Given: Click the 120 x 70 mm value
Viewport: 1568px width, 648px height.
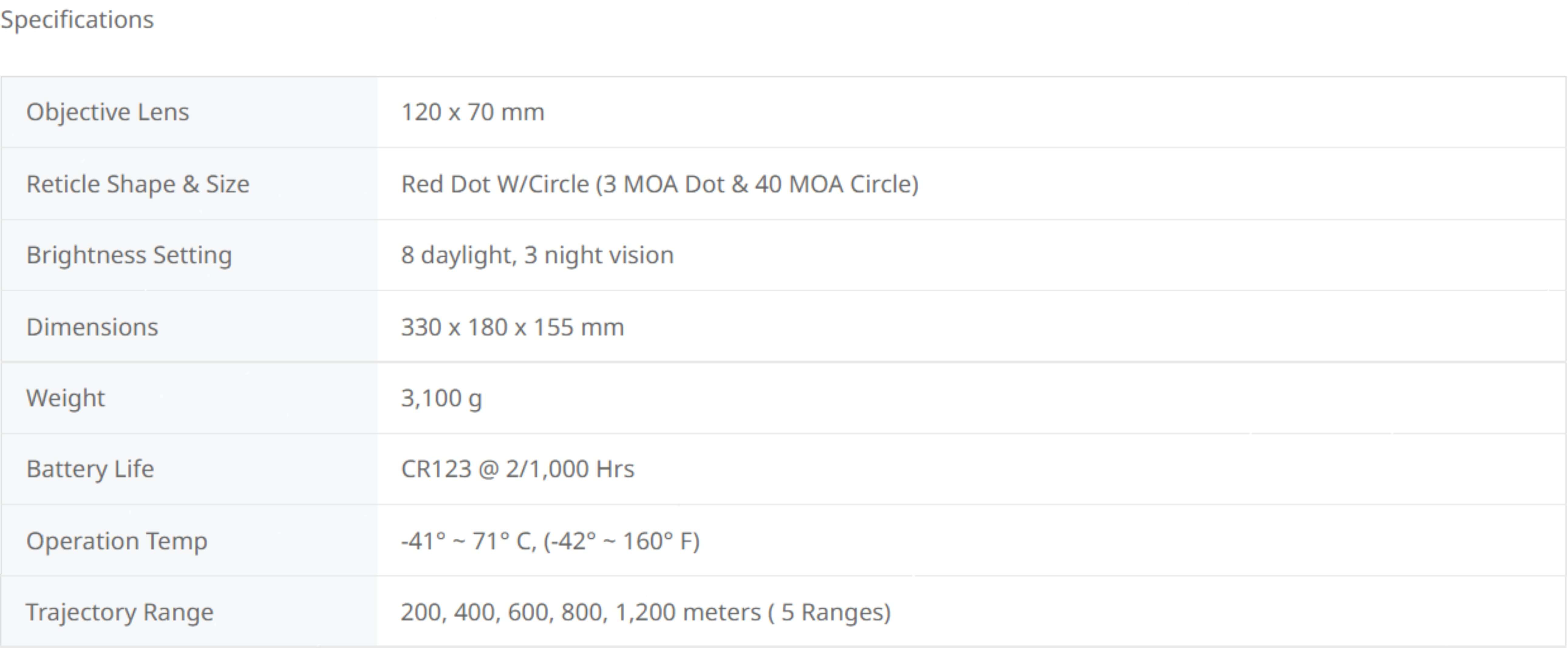Looking at the screenshot, I should pyautogui.click(x=472, y=112).
